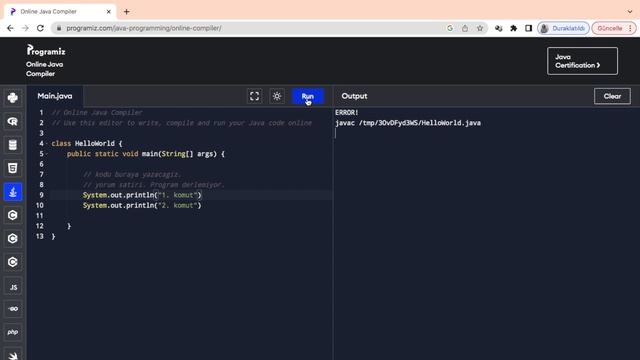Reload the current page

[x=40, y=28]
